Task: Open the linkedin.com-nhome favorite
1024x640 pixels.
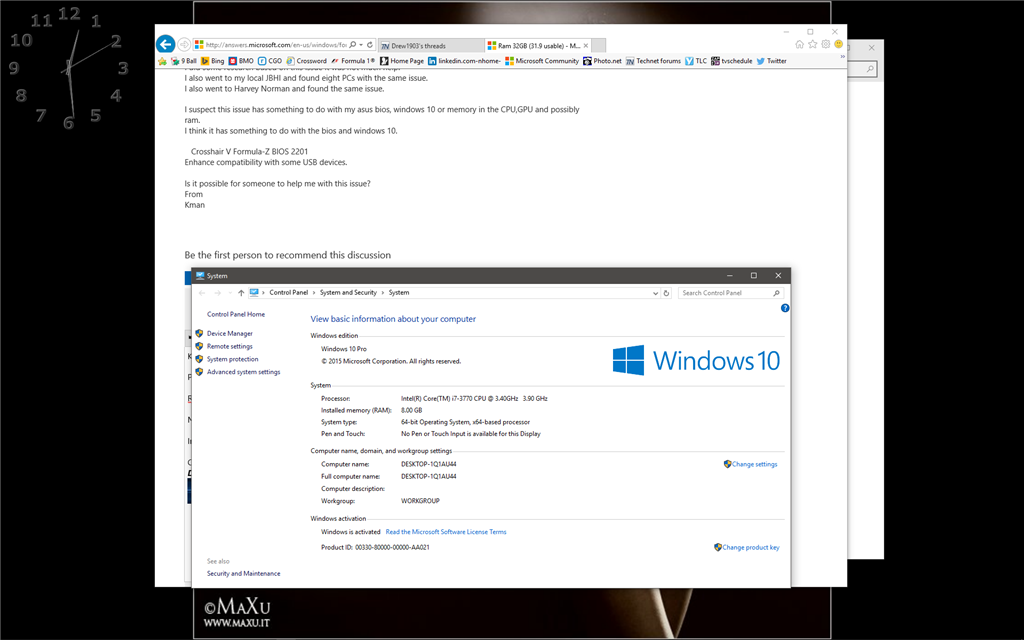Action: coord(464,61)
